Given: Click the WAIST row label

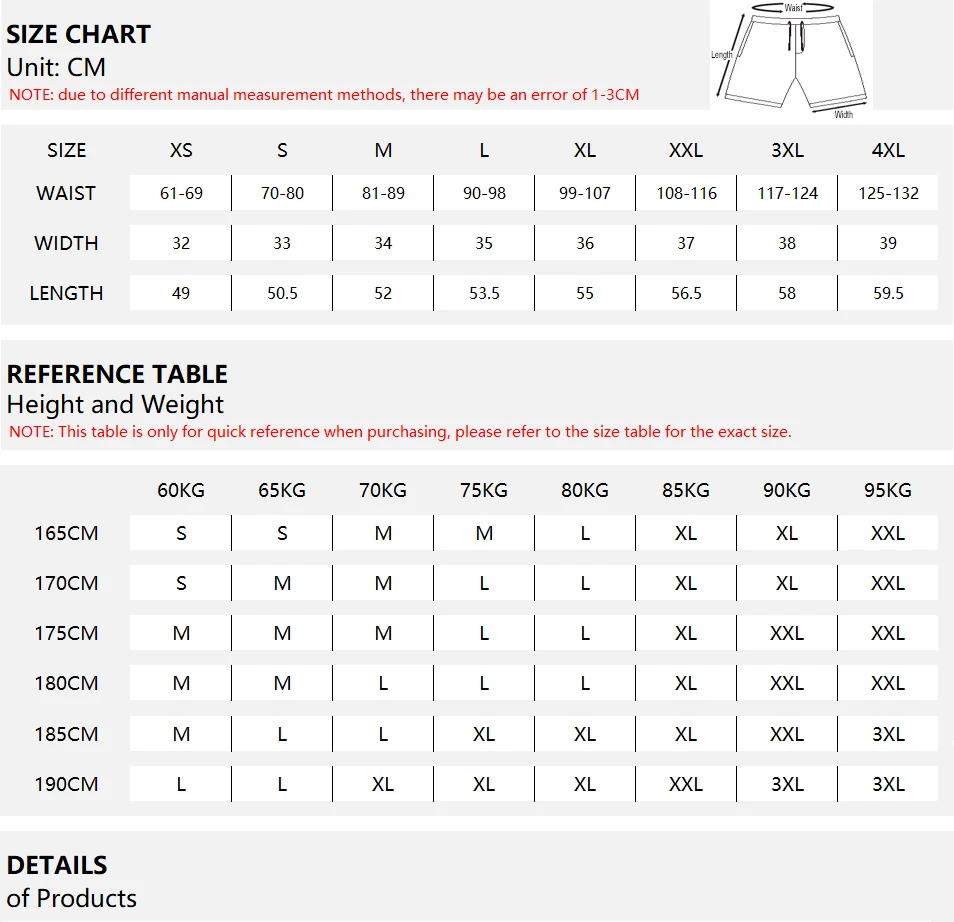Looking at the screenshot, I should [66, 193].
